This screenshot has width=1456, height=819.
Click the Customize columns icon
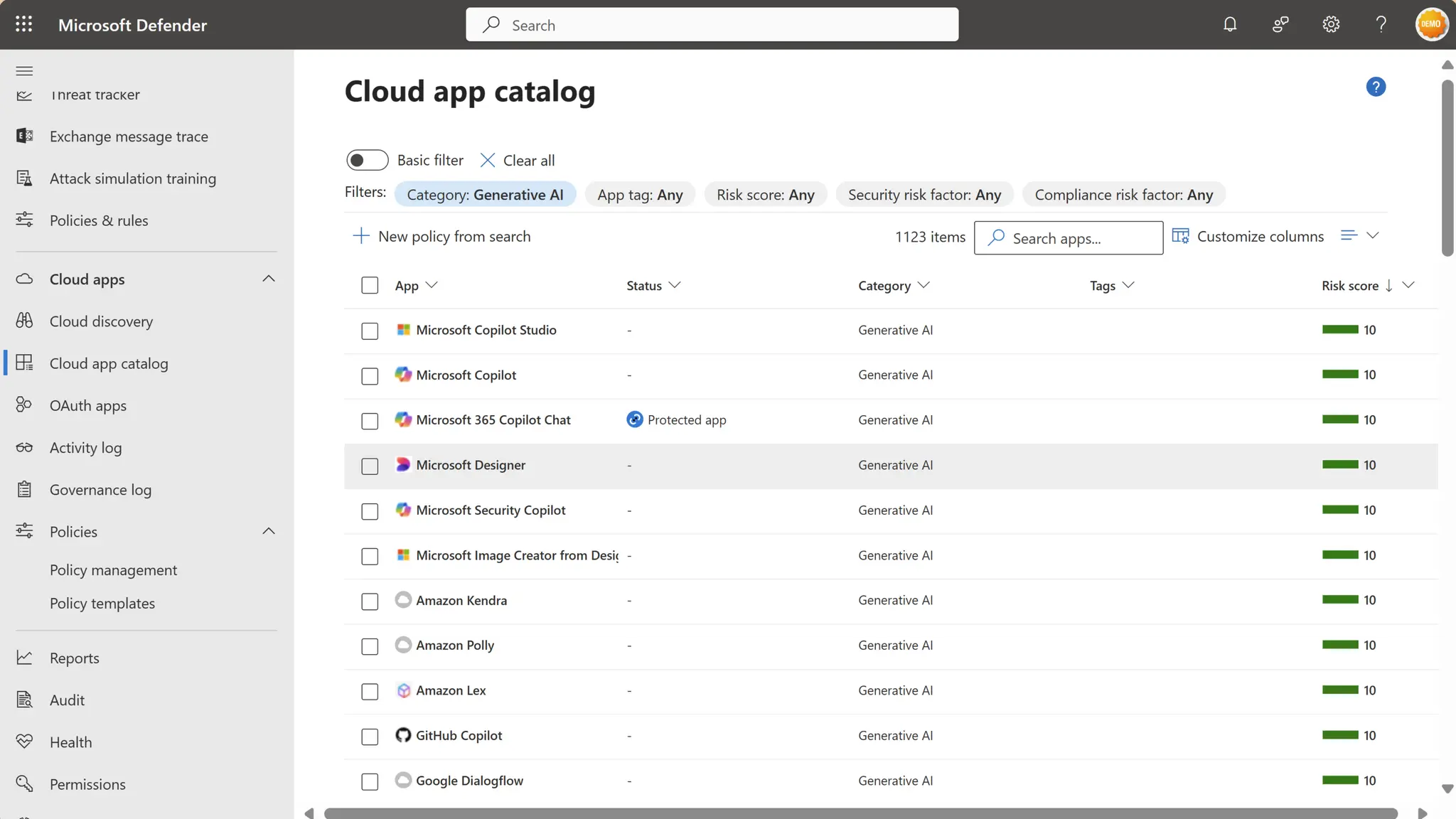coord(1180,236)
